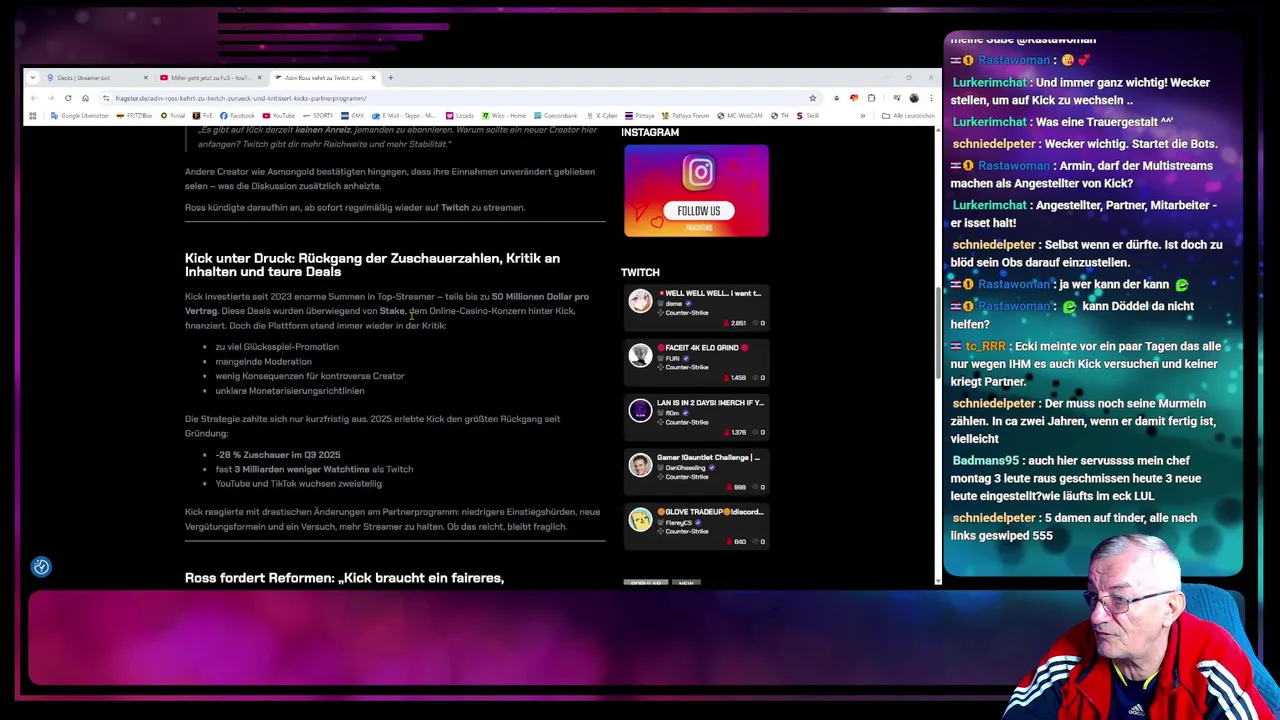1280x720 pixels.
Task: Click the bold word Twitch in article
Action: pos(455,208)
